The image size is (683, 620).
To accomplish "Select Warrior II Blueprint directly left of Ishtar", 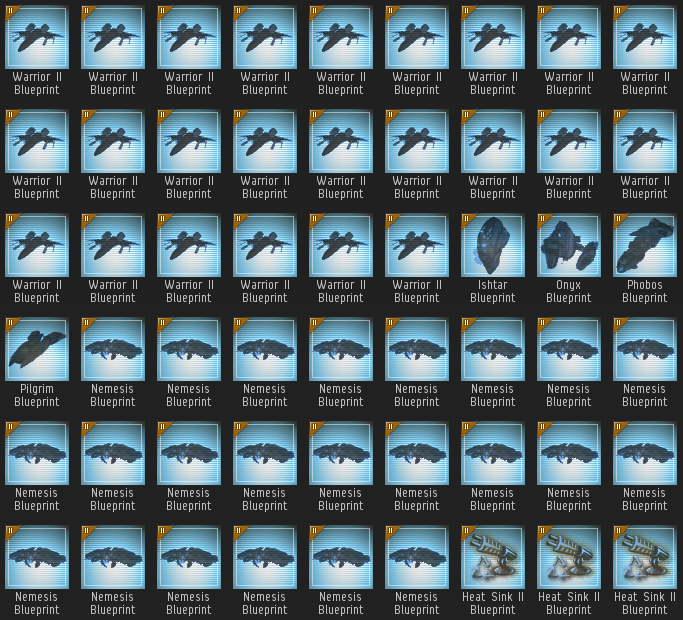I will [x=416, y=245].
